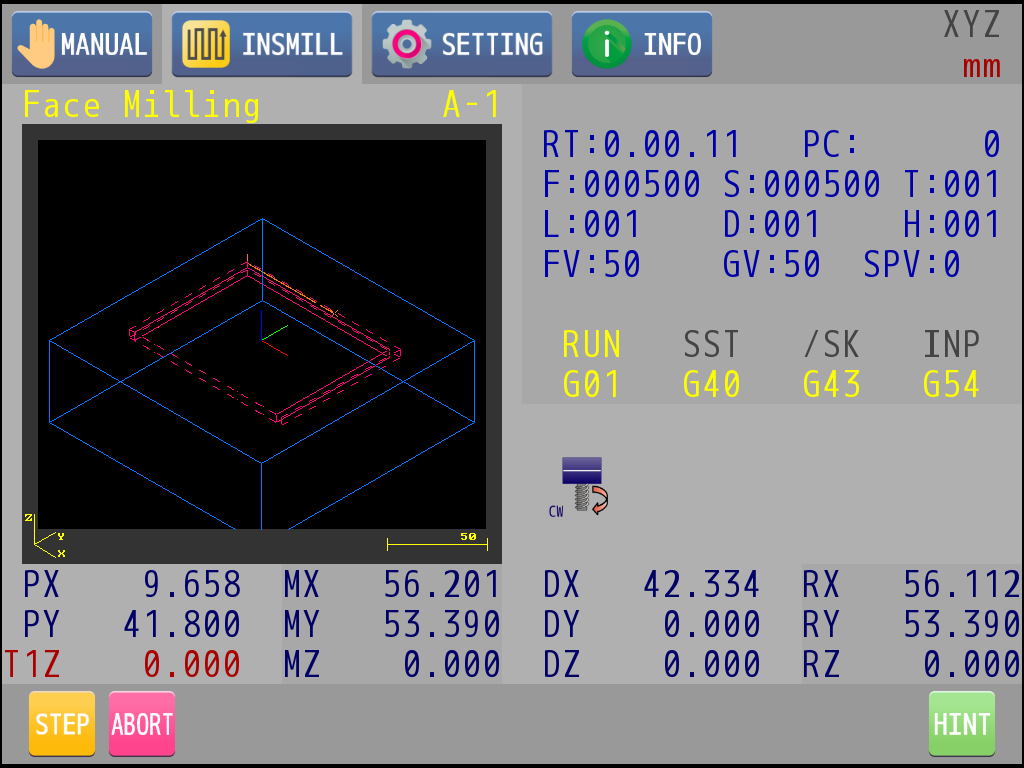Click the CW spindle rotation icon
1024x768 pixels.
tap(584, 487)
